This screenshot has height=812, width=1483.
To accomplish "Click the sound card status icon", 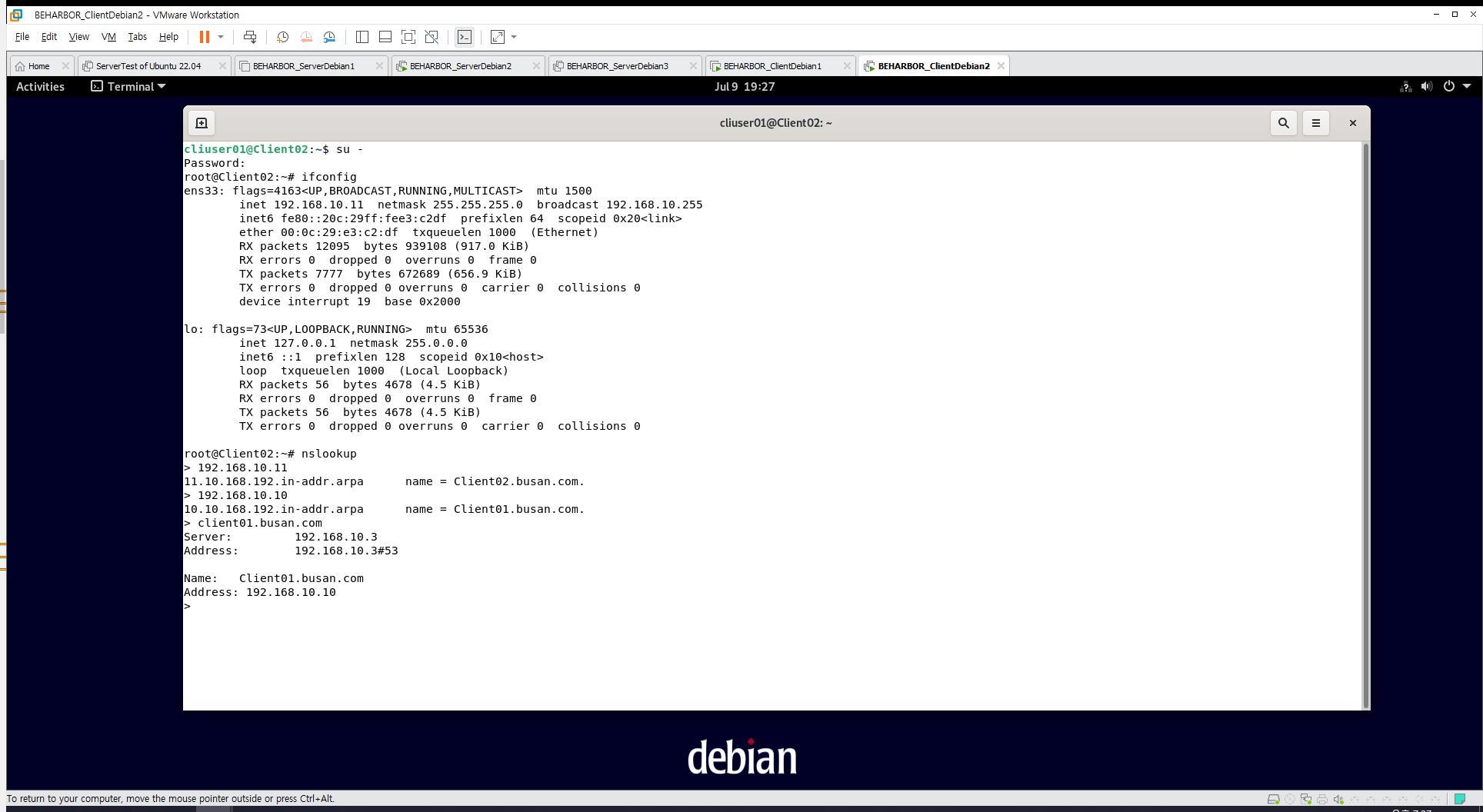I will click(1338, 799).
